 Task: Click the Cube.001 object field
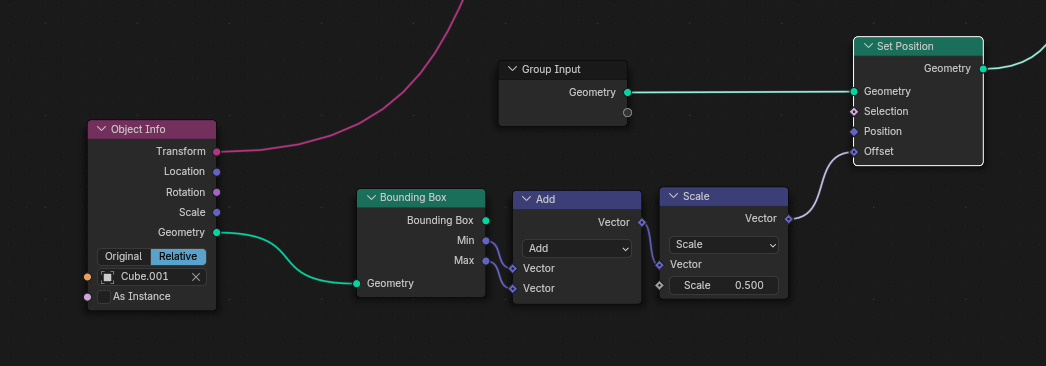coord(152,277)
